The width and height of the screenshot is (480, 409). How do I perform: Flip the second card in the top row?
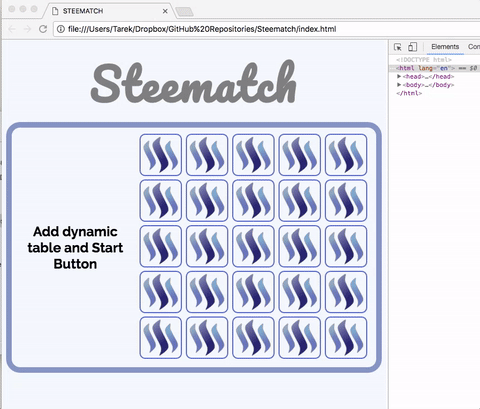(207, 155)
